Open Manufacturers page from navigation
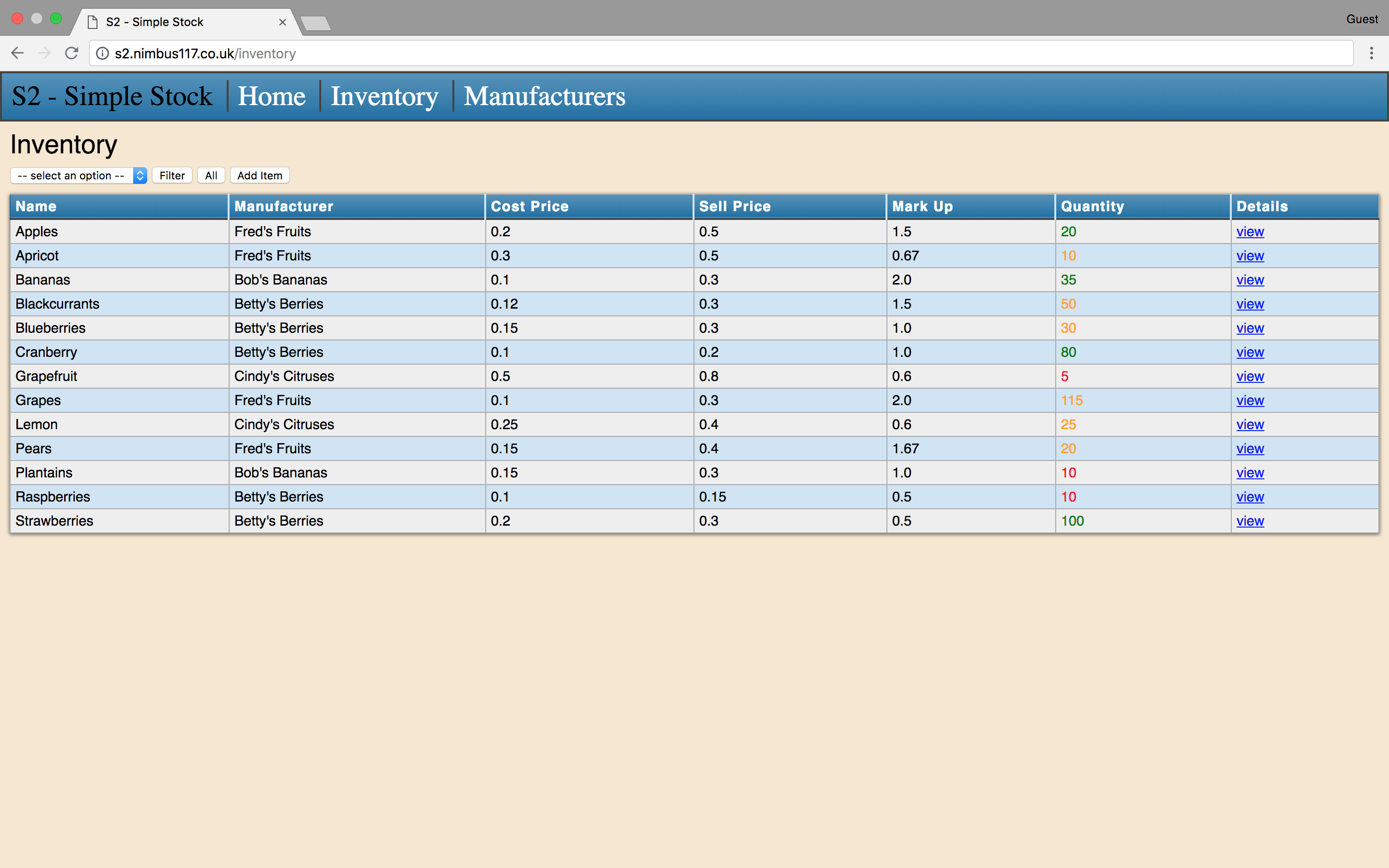The height and width of the screenshot is (868, 1389). point(544,96)
